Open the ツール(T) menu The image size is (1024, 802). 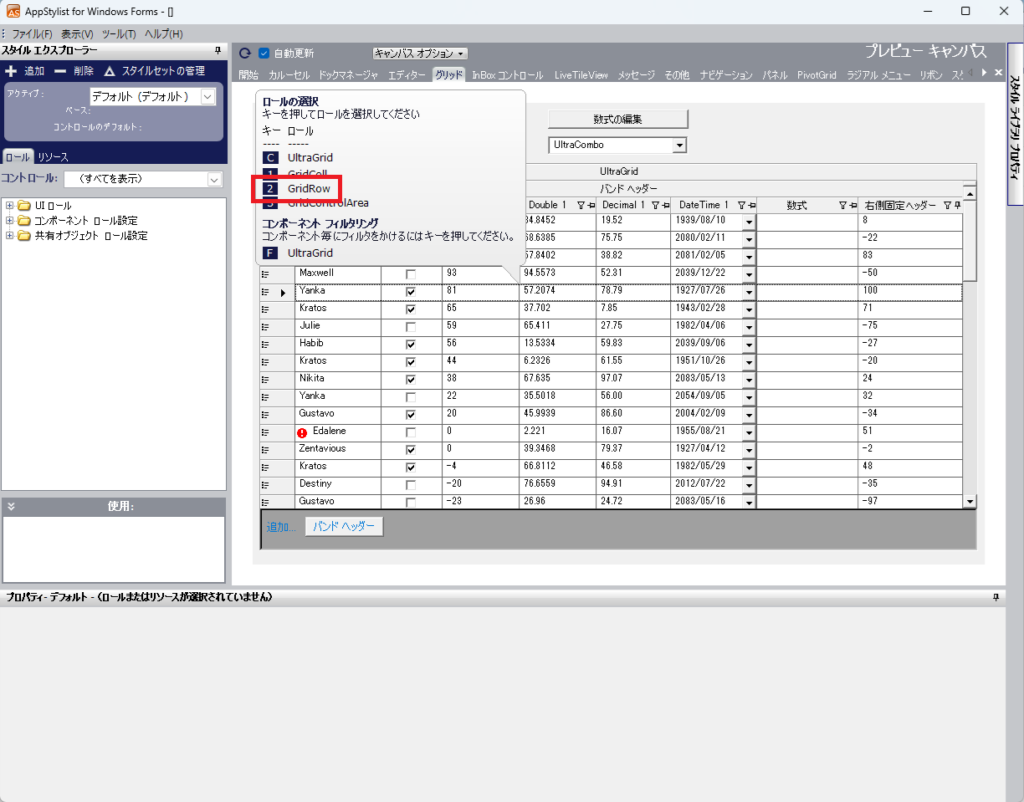pos(119,34)
